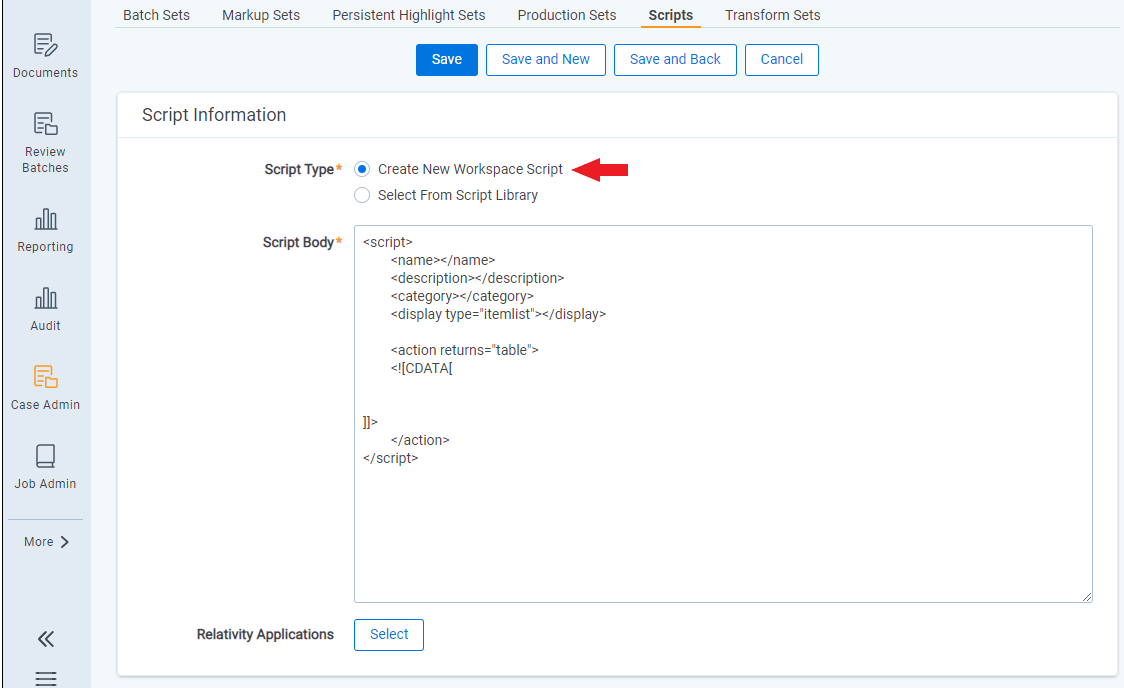The height and width of the screenshot is (688, 1124).
Task: Click the <![CDATA[ line in script
Action: [422, 368]
